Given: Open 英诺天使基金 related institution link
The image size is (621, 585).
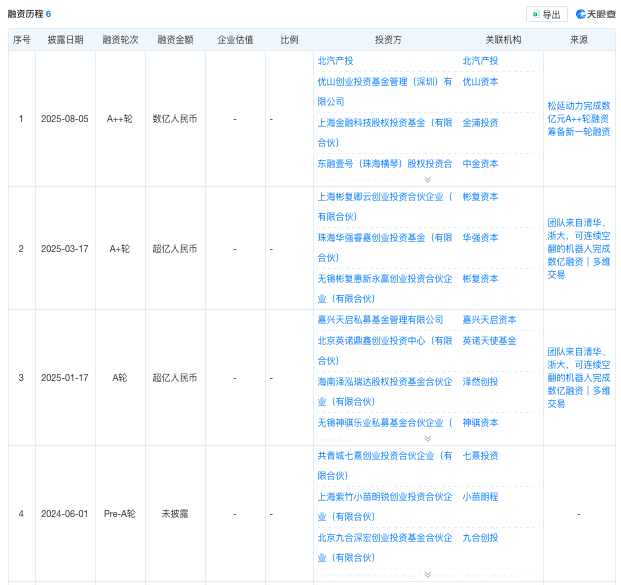Looking at the screenshot, I should [x=488, y=341].
